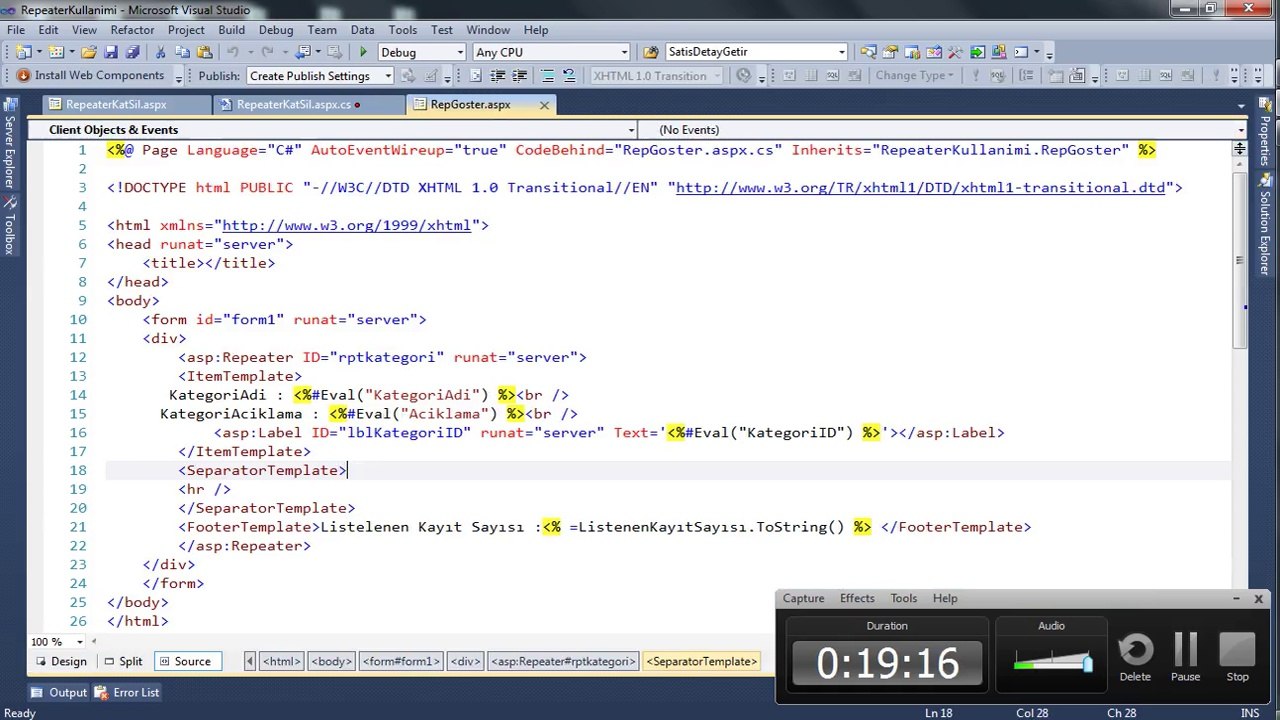The image size is (1280, 720).
Task: Open the Debug menu
Action: pos(276,30)
